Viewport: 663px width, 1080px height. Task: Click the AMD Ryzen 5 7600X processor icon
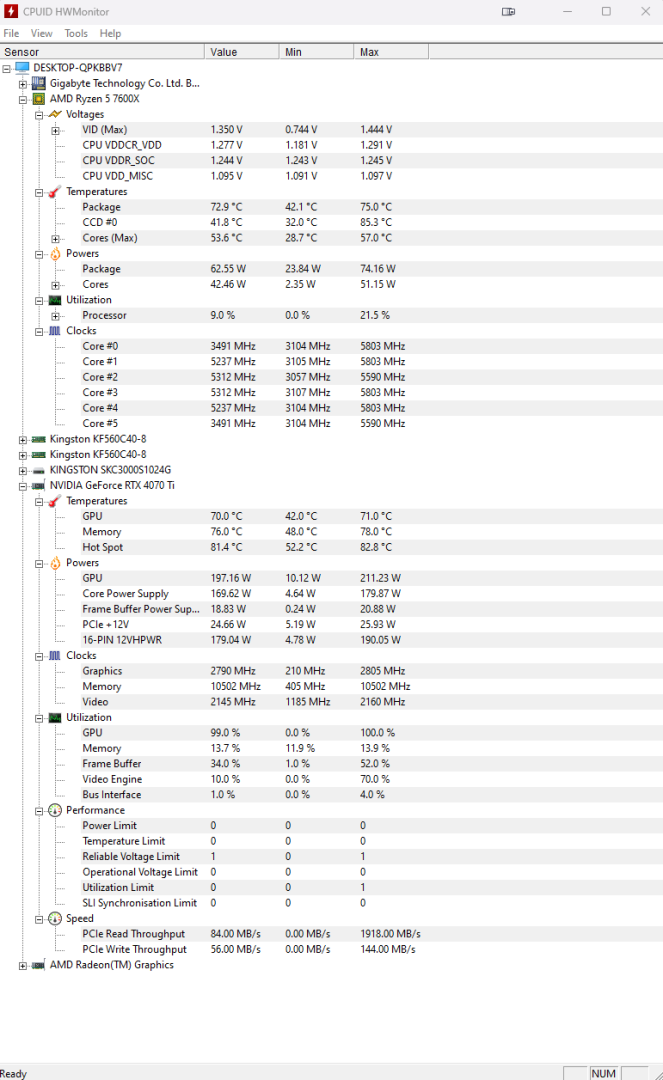[38, 99]
